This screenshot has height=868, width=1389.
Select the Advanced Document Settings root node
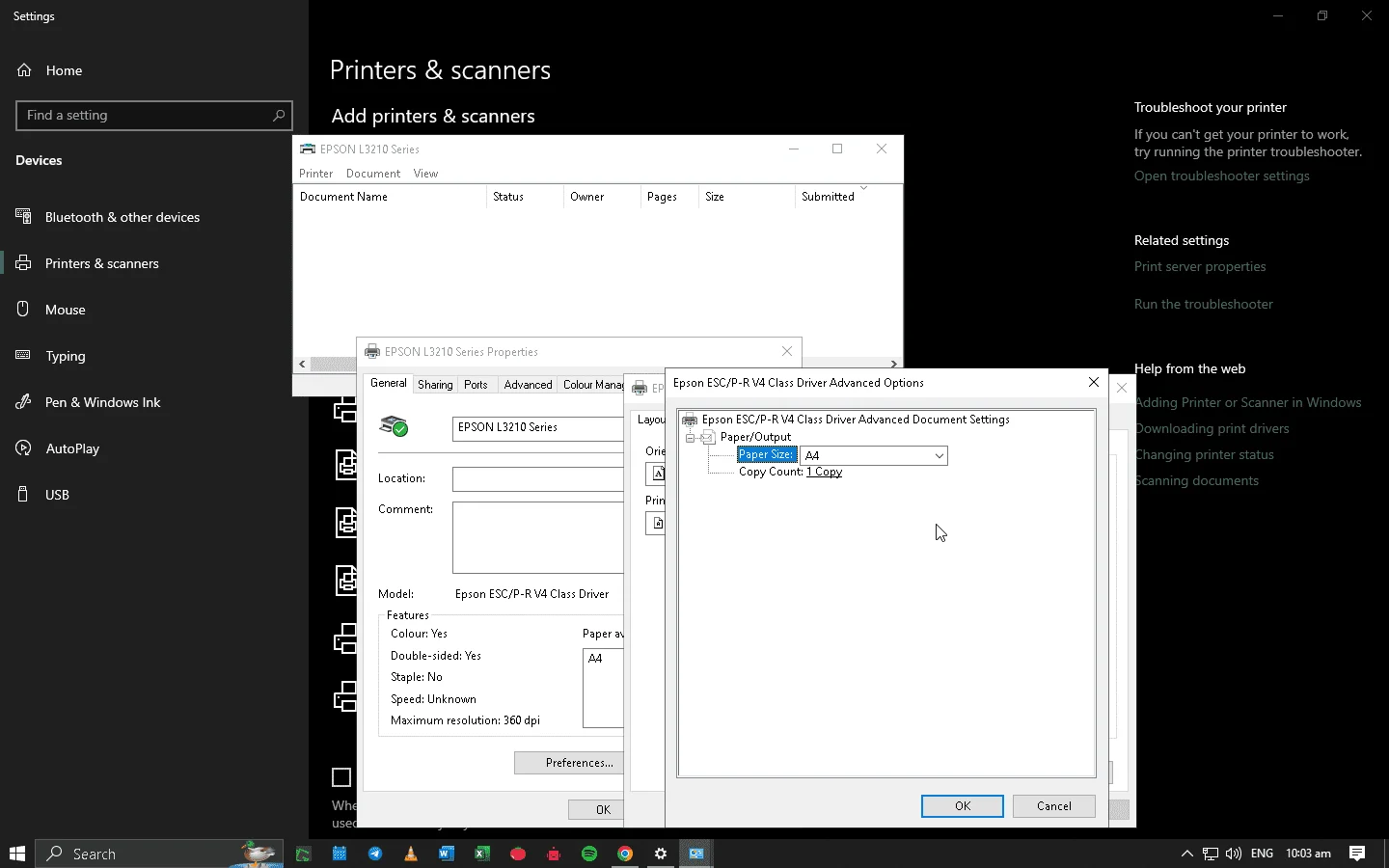856,420
